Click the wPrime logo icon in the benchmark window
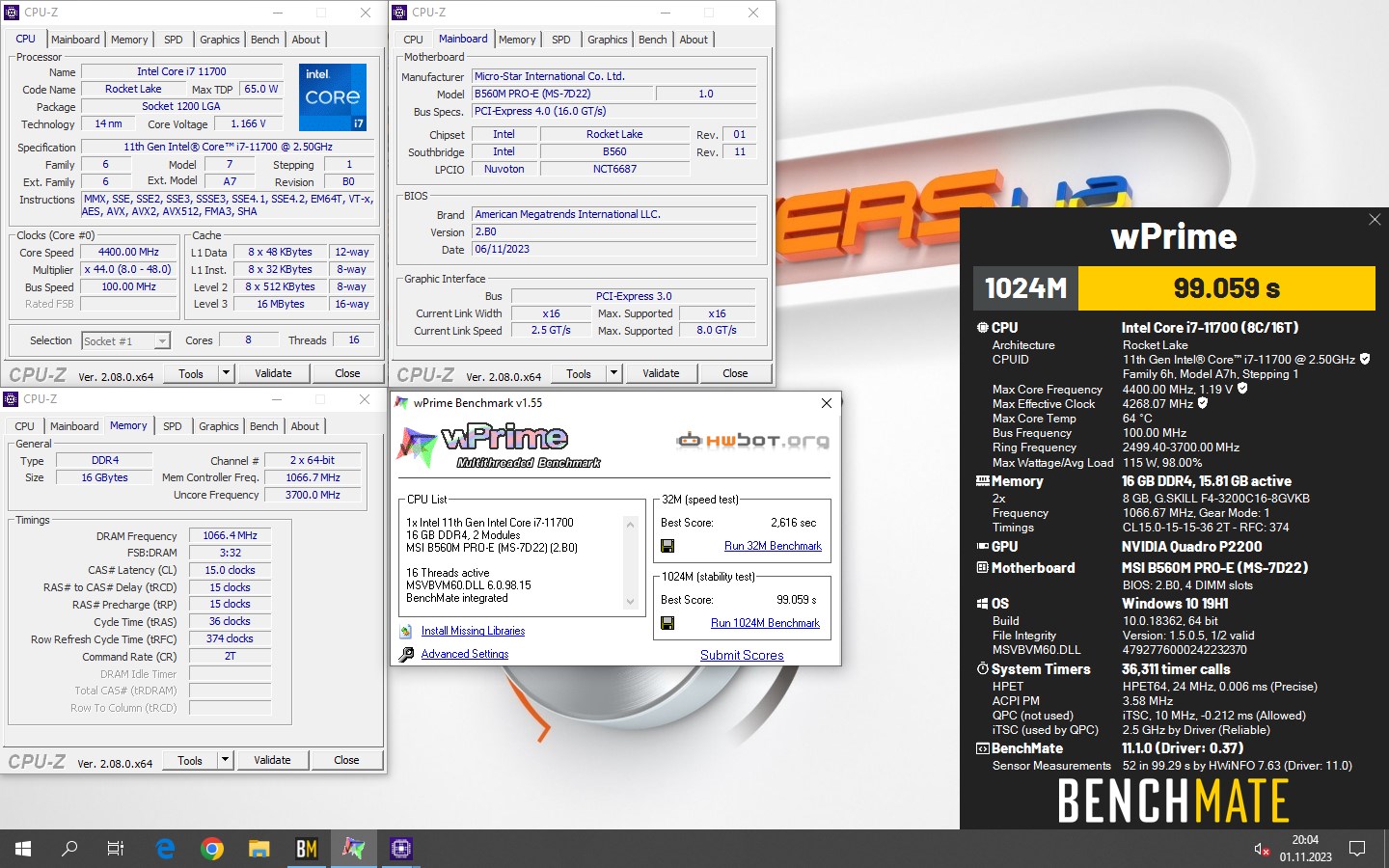Screen dimensions: 1389x868 tap(417, 449)
